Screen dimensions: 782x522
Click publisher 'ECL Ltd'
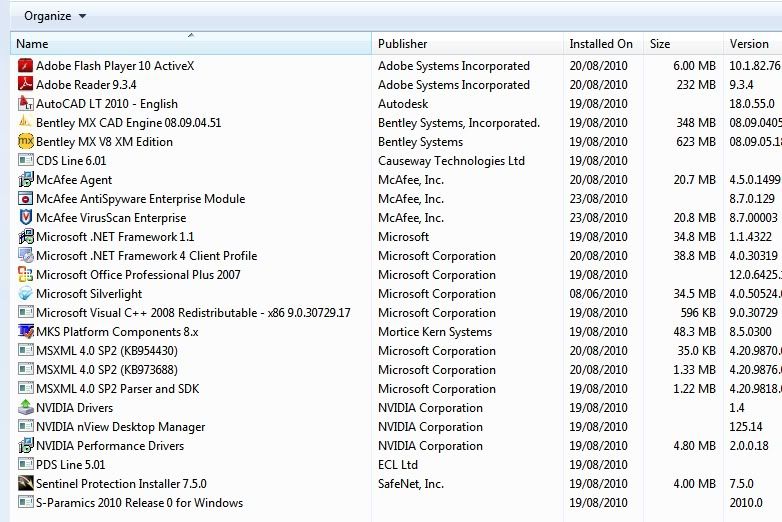(397, 465)
